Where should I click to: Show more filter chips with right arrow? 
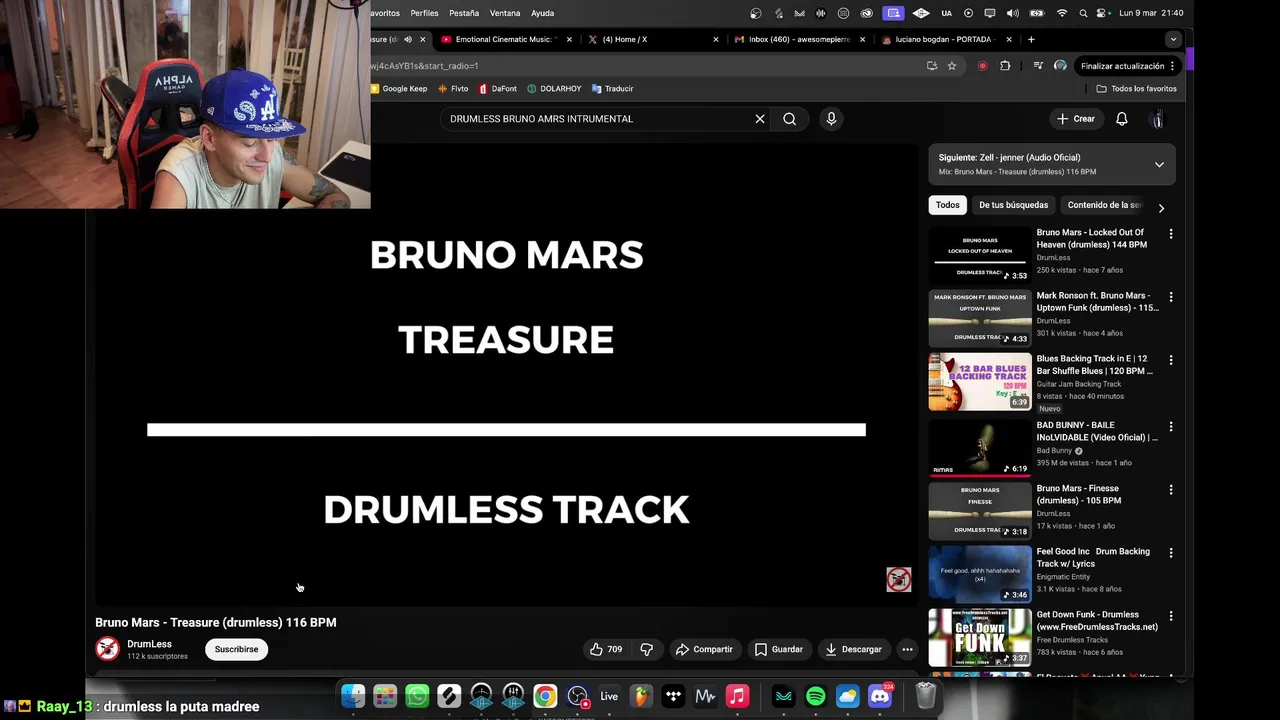[1161, 208]
